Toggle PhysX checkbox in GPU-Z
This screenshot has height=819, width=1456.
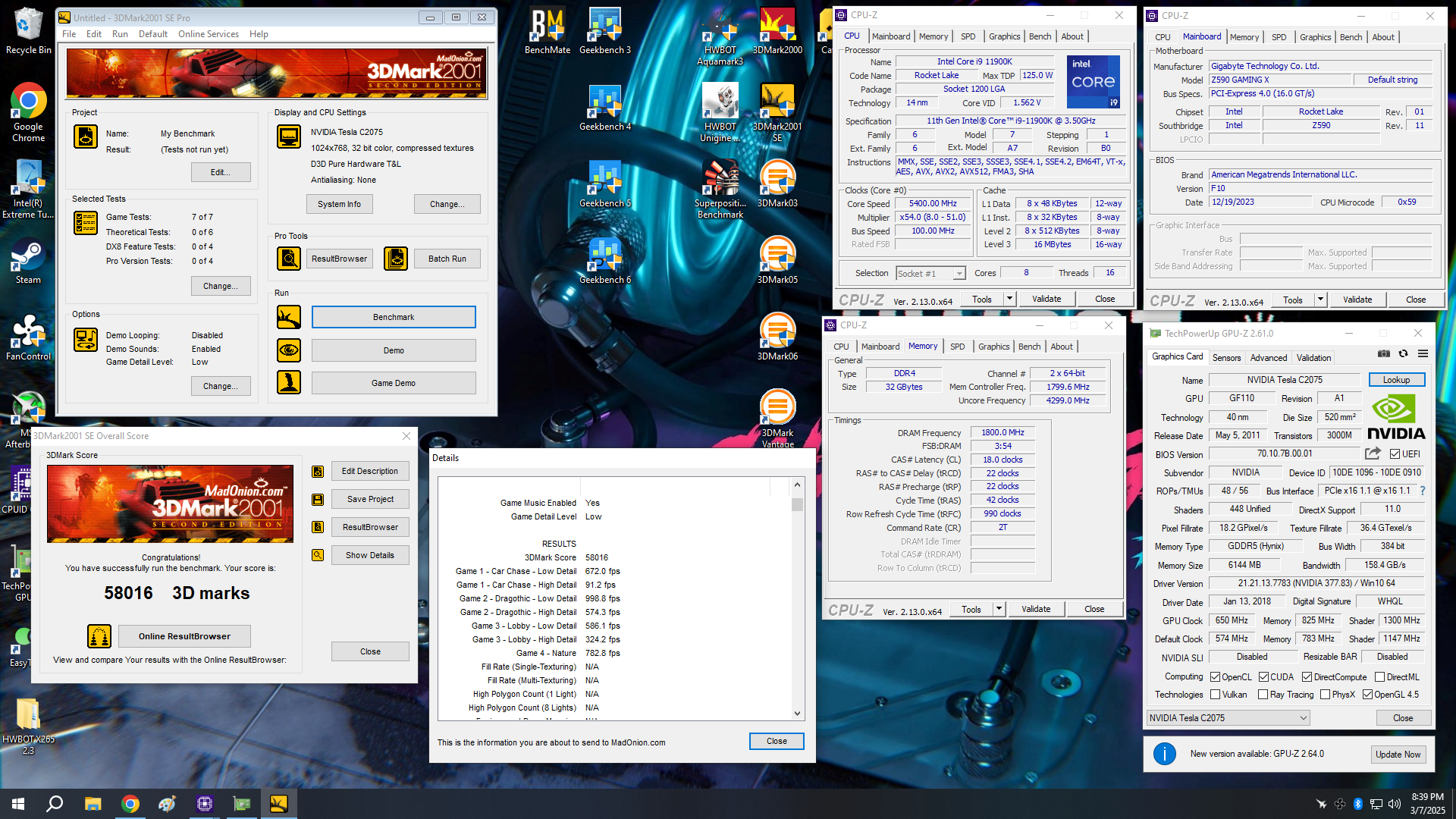coord(1326,695)
